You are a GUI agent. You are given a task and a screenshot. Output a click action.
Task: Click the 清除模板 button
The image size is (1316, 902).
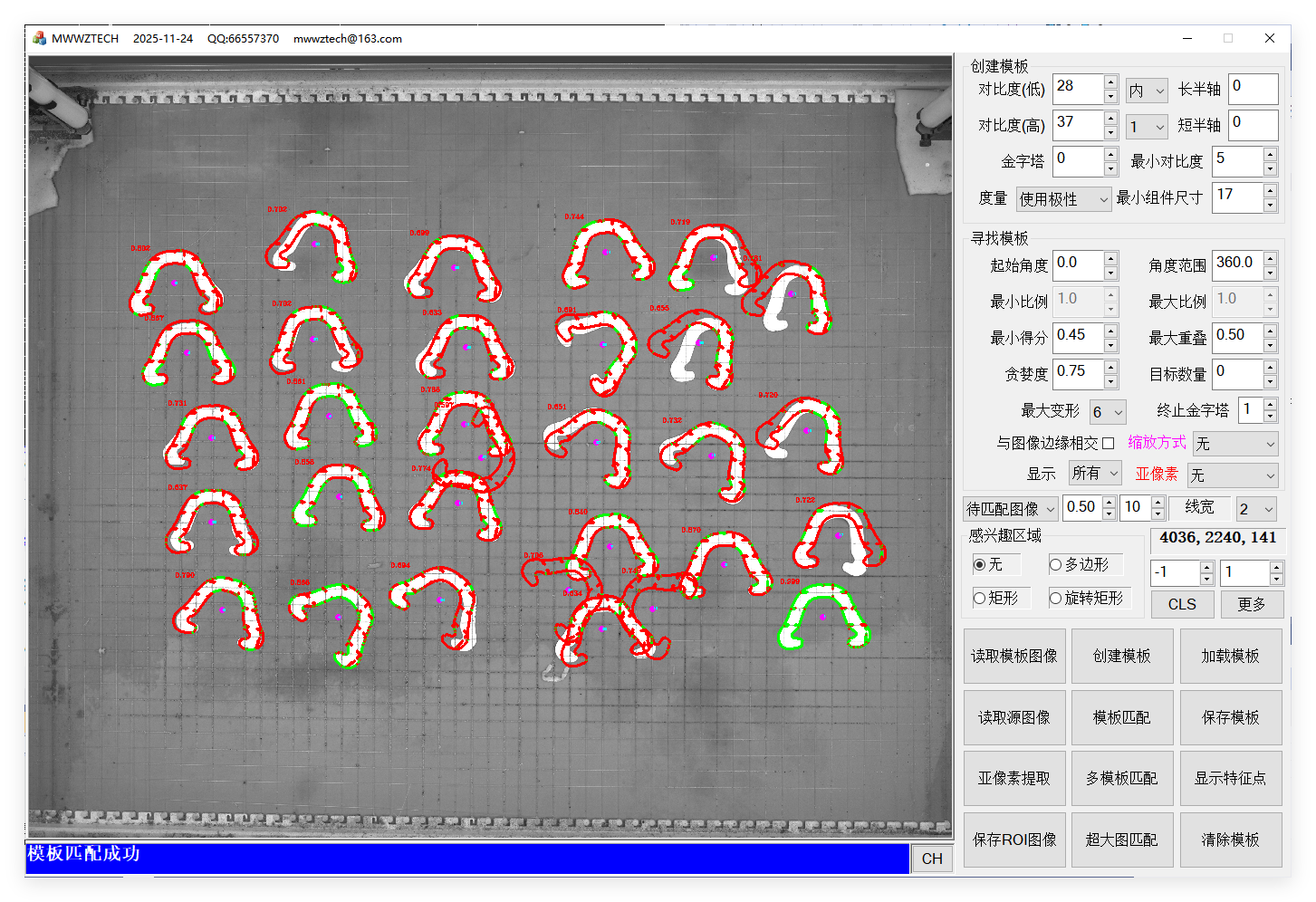[x=1230, y=840]
